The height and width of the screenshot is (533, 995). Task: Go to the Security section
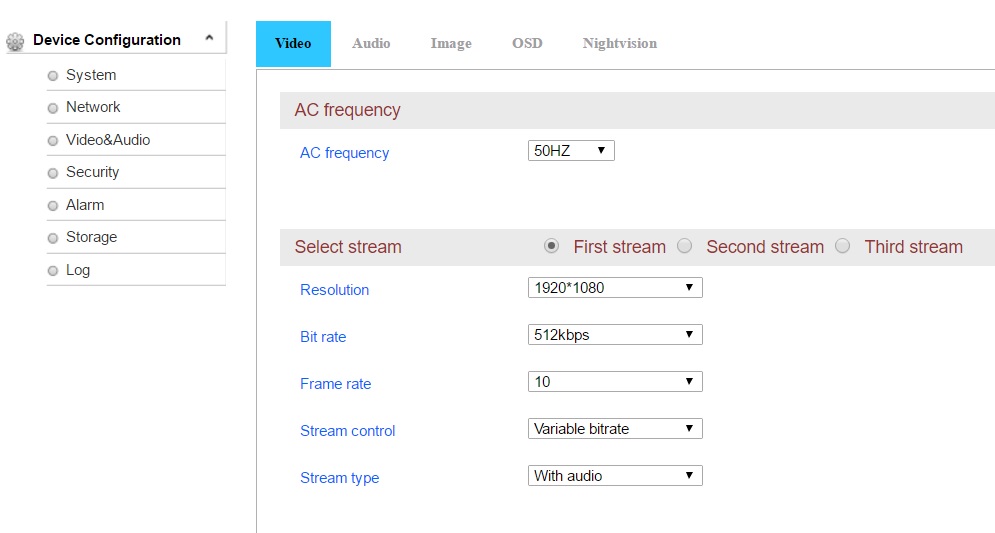click(x=92, y=172)
